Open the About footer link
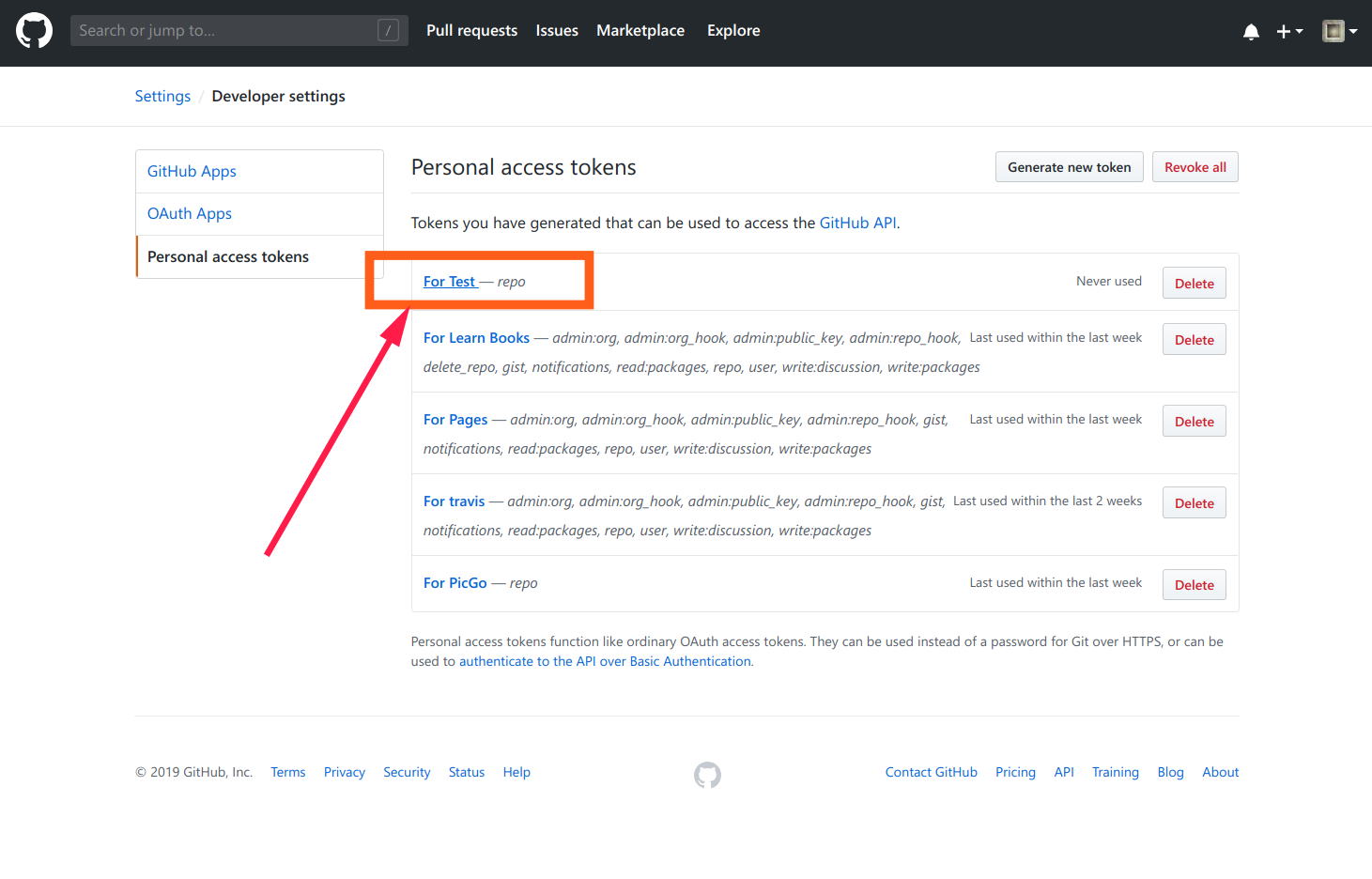Screen dimensions: 1372x879 pyautogui.click(x=1221, y=772)
